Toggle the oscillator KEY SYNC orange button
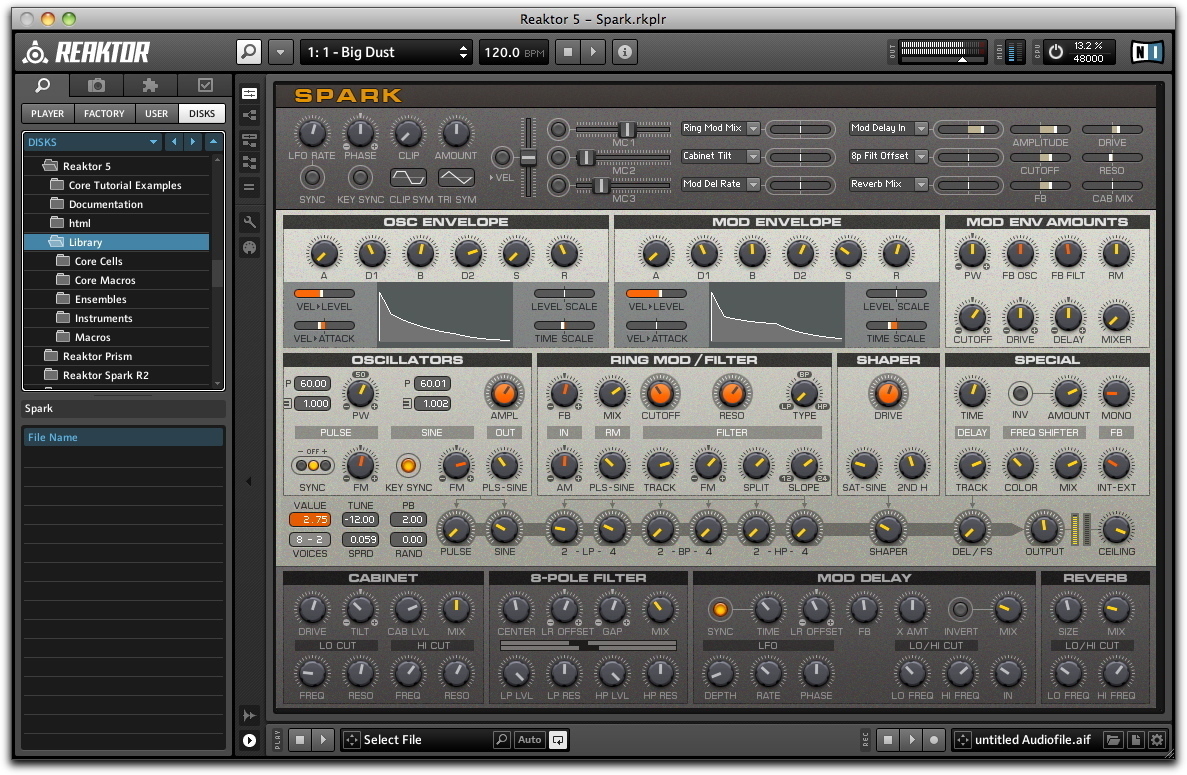 click(x=408, y=465)
